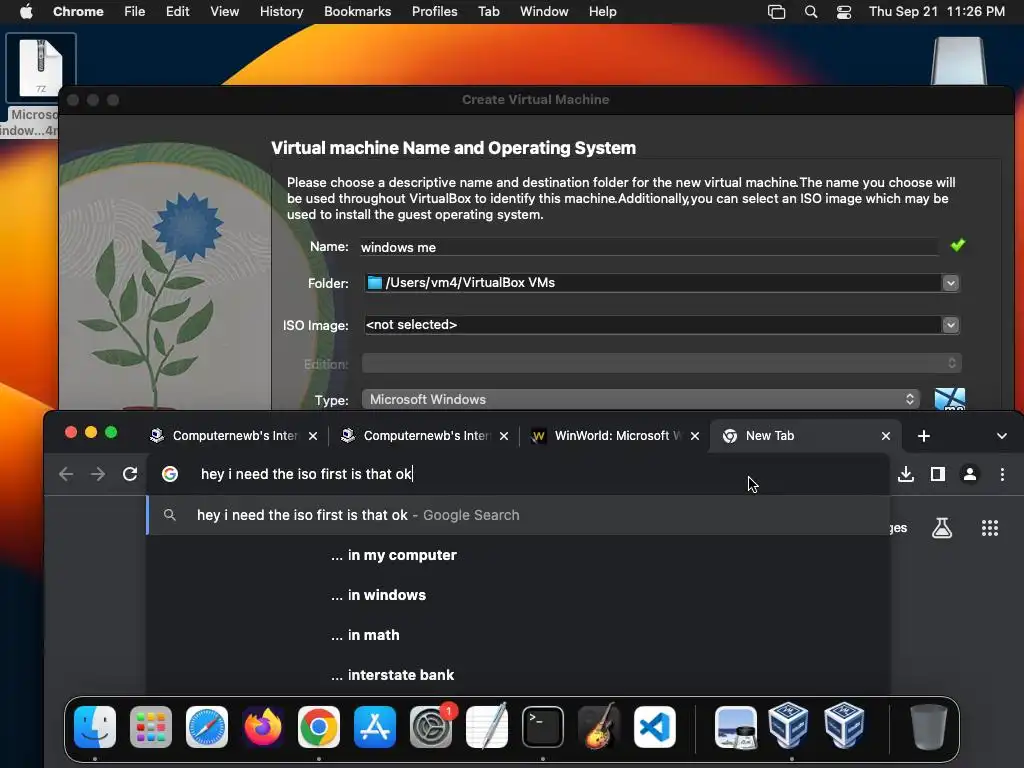Open the Window menu
The height and width of the screenshot is (768, 1024).
(544, 12)
